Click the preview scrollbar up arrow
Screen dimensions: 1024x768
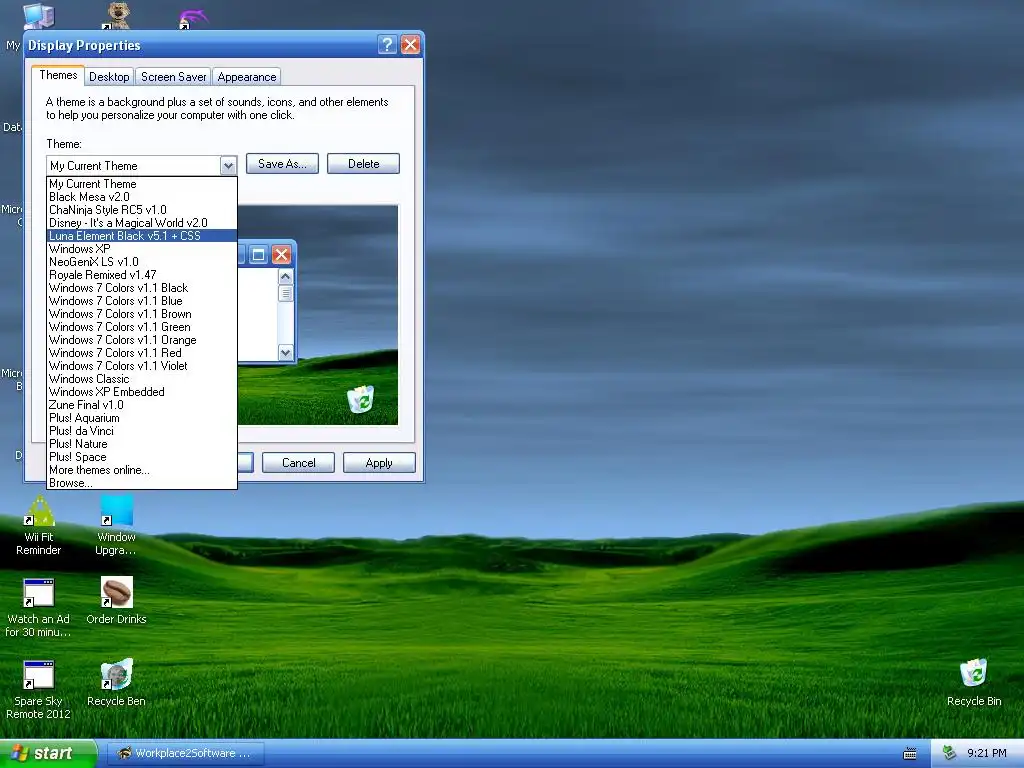[x=285, y=276]
